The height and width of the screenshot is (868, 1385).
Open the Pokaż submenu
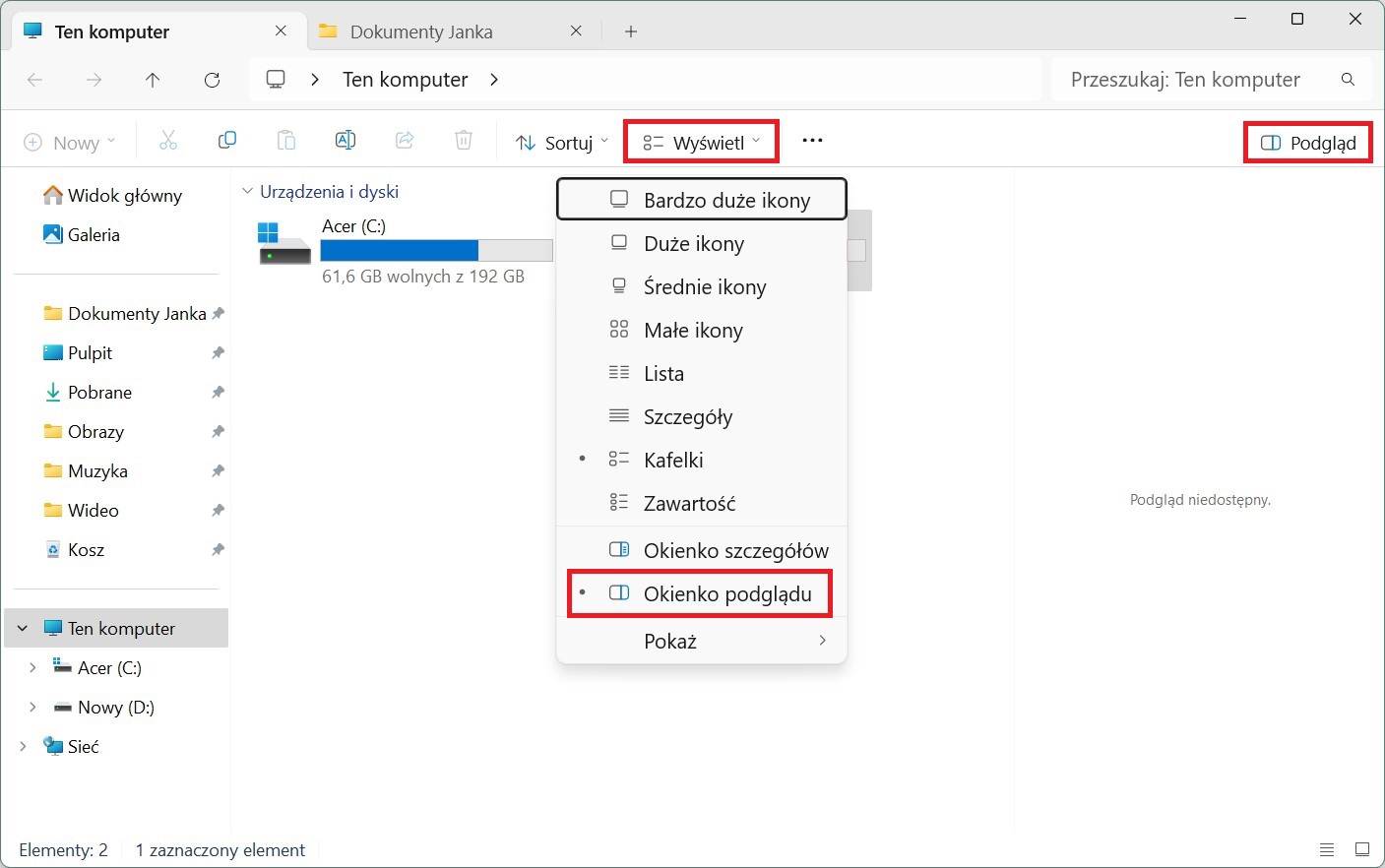click(x=701, y=642)
